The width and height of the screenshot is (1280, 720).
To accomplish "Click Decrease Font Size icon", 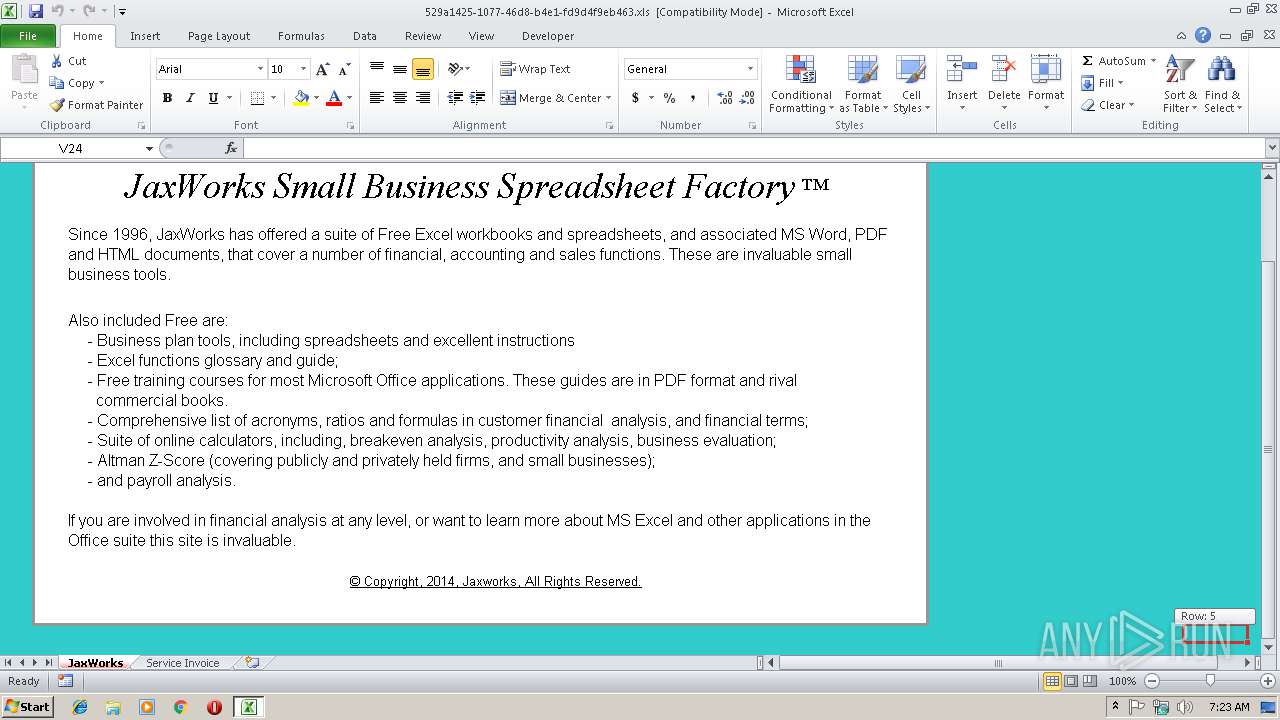I will point(344,69).
